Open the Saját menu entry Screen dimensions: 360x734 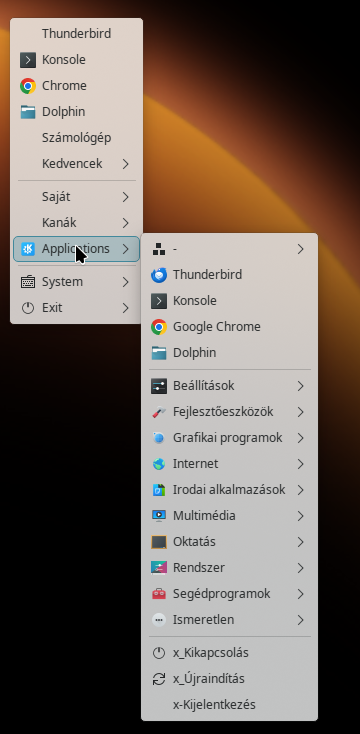point(76,197)
